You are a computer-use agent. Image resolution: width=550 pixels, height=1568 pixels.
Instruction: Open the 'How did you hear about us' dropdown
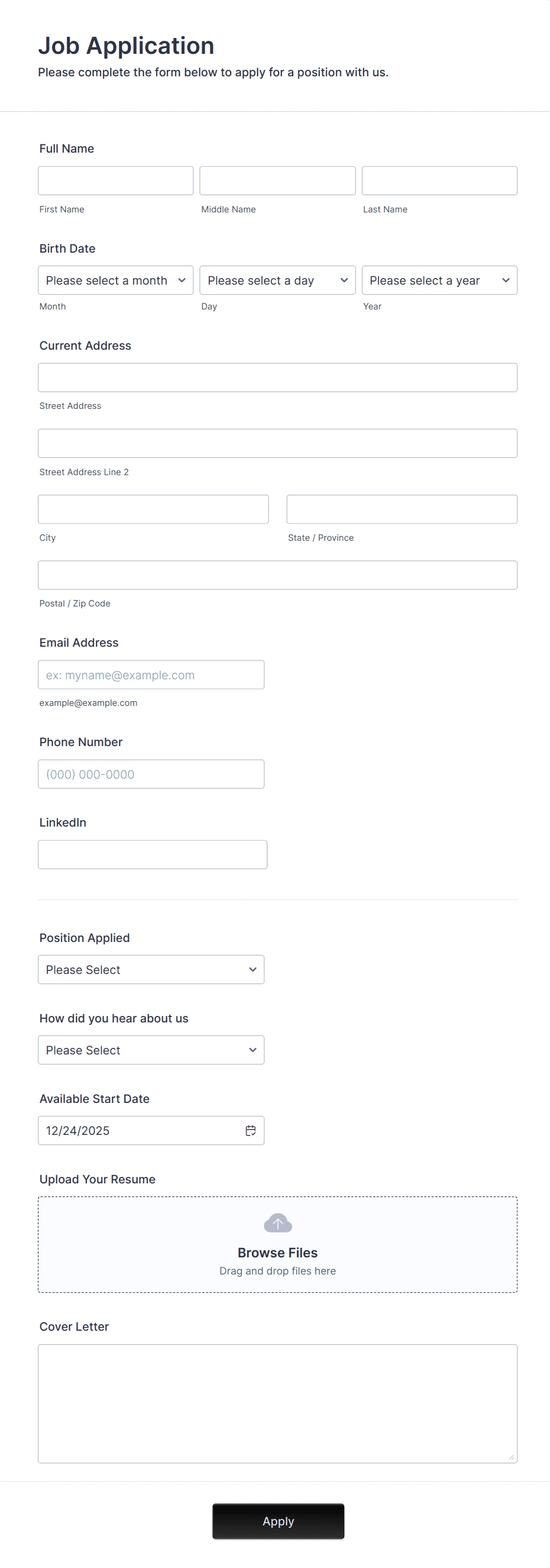[150, 1050]
